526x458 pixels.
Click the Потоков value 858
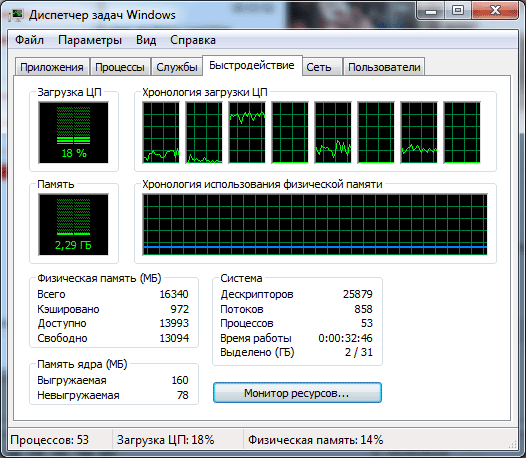click(x=363, y=309)
